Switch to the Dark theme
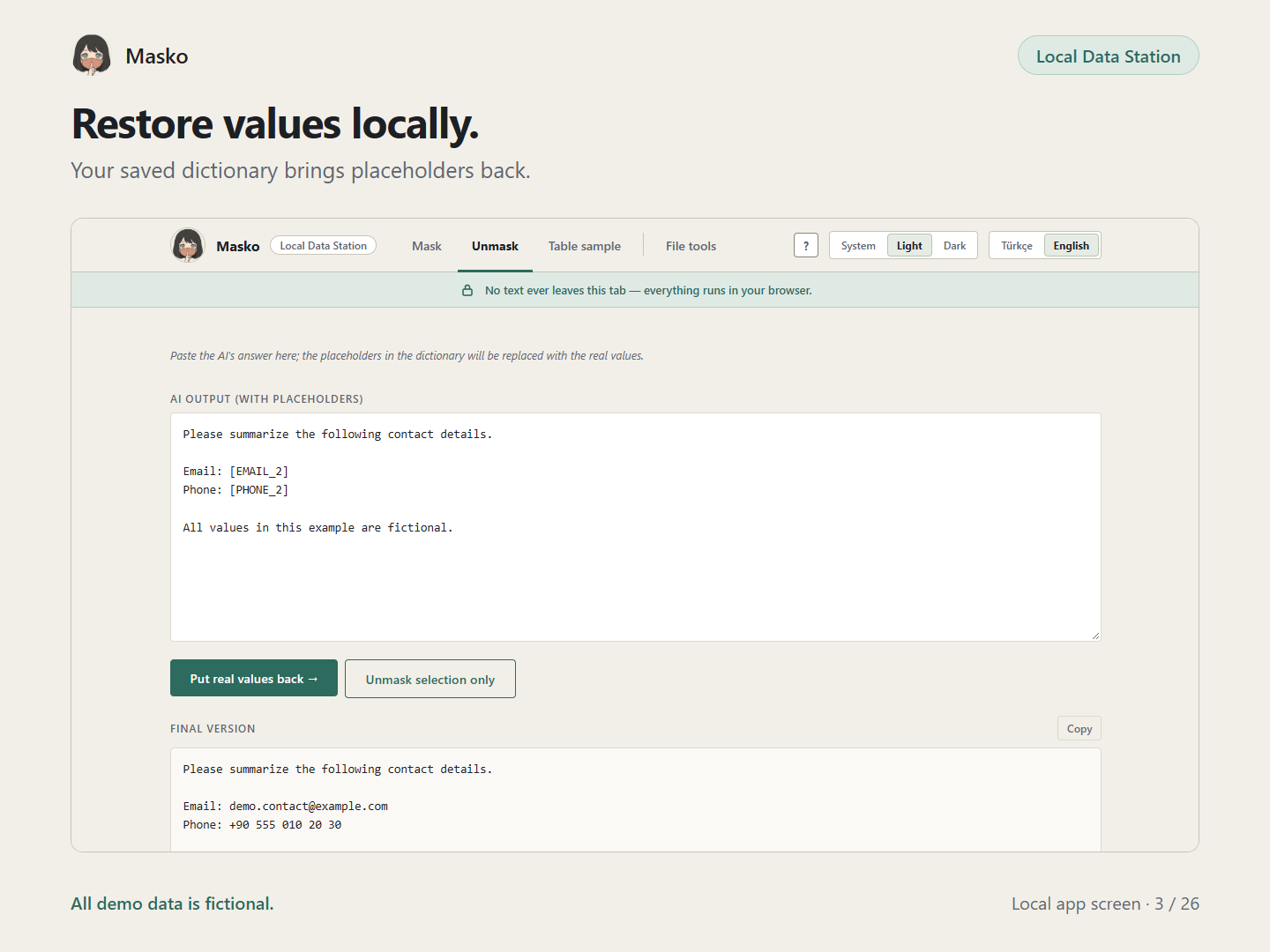The width and height of the screenshot is (1270, 952). (954, 246)
